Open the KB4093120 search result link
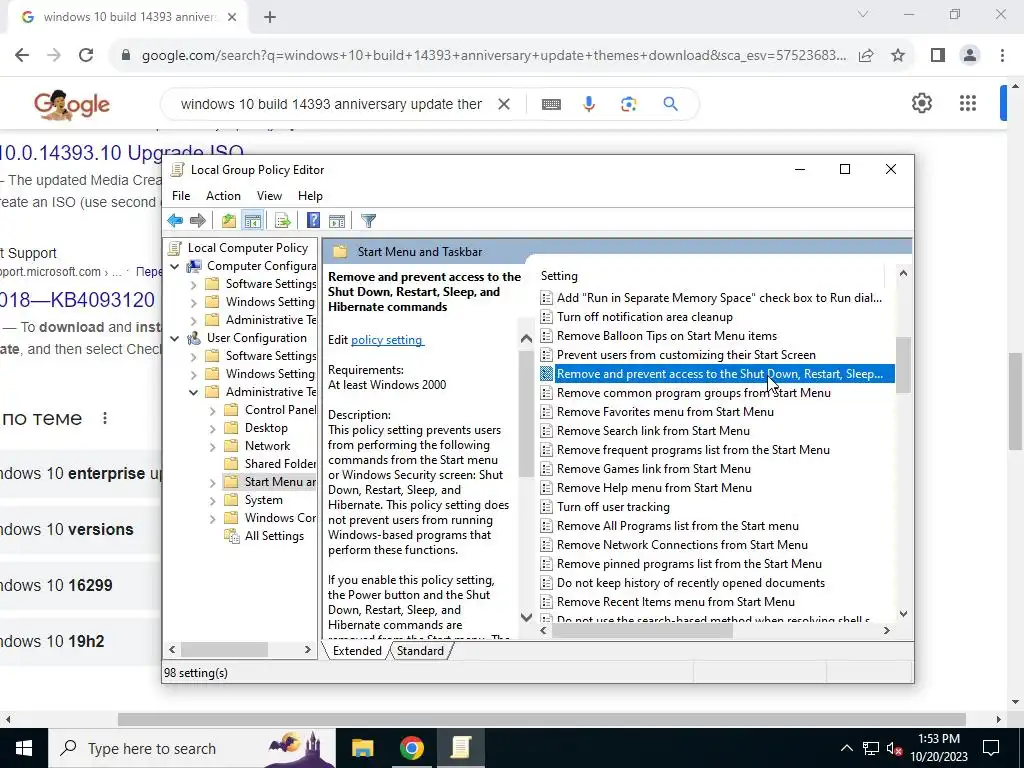 pos(77,300)
